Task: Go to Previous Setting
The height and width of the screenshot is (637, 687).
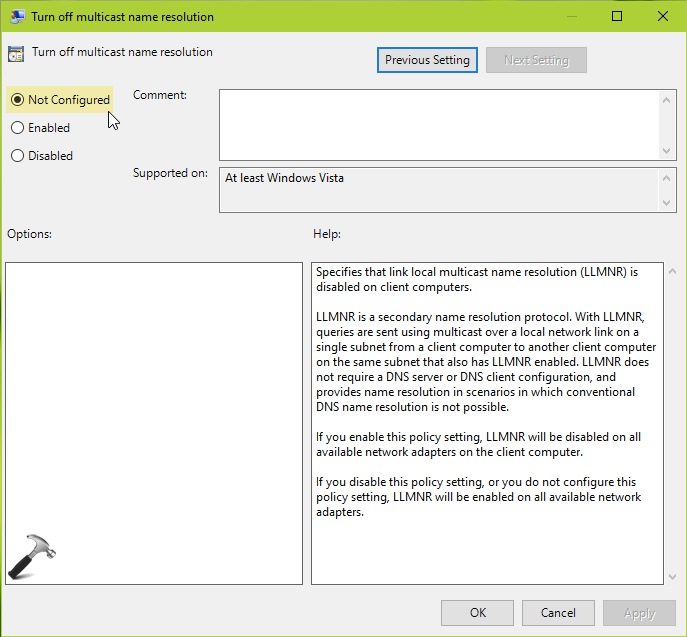Action: pos(427,60)
